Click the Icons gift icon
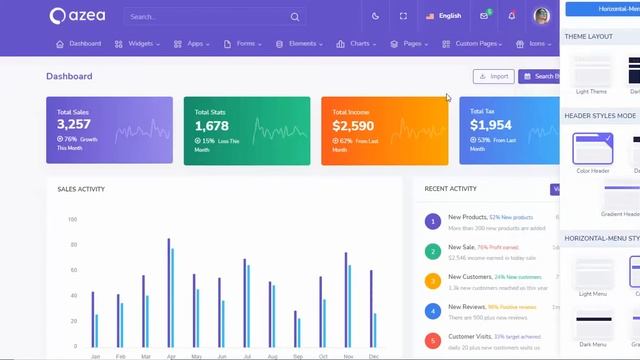 pyautogui.click(x=520, y=44)
